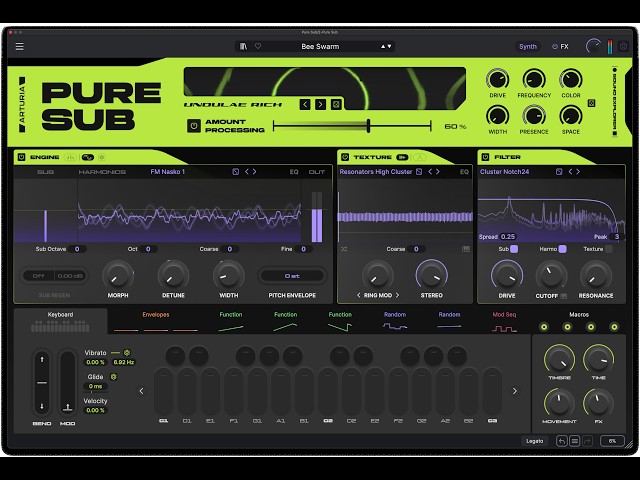Click the FM Nasko 1 preset name
The image size is (640, 480).
pyautogui.click(x=168, y=171)
